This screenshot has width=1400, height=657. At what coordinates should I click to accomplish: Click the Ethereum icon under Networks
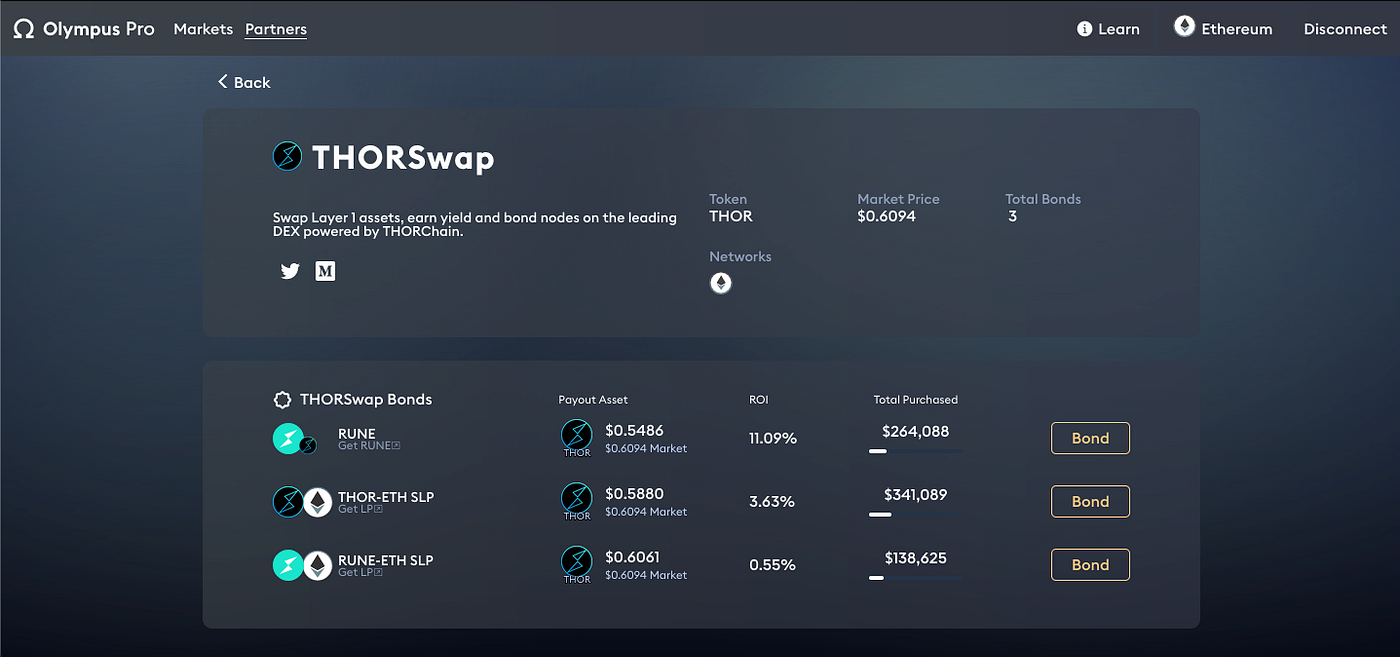tap(720, 284)
